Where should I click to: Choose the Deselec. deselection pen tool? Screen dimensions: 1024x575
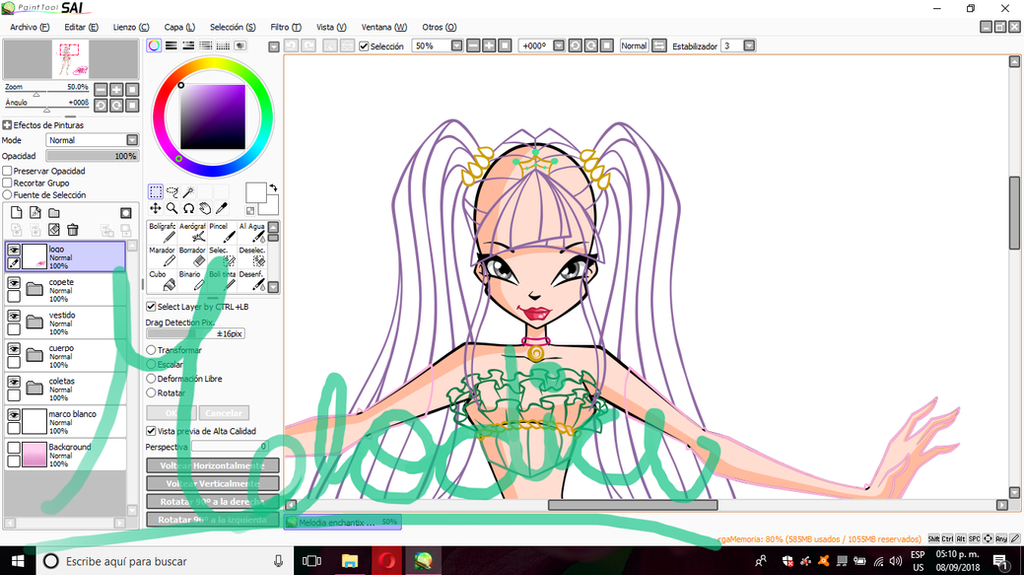pos(252,257)
